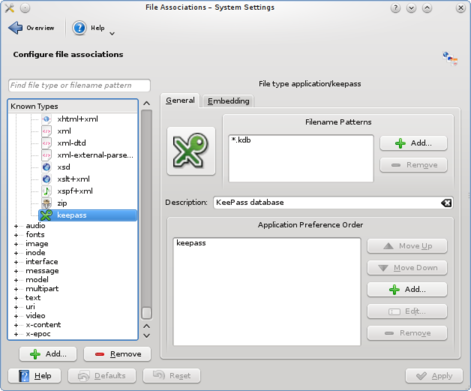Screen dimensions: 471x391
Task: Expand the video category
Action: coord(16,316)
